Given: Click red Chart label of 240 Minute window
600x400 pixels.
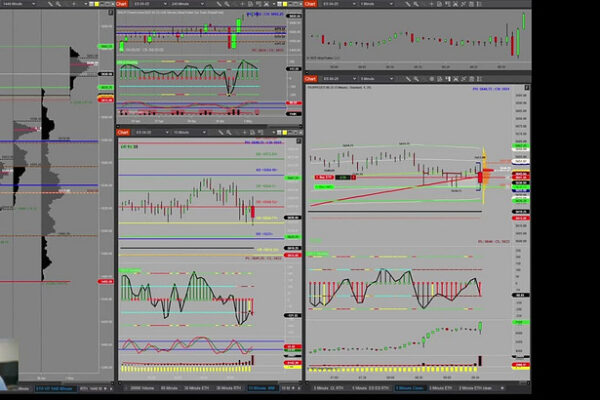Looking at the screenshot, I should [121, 4].
